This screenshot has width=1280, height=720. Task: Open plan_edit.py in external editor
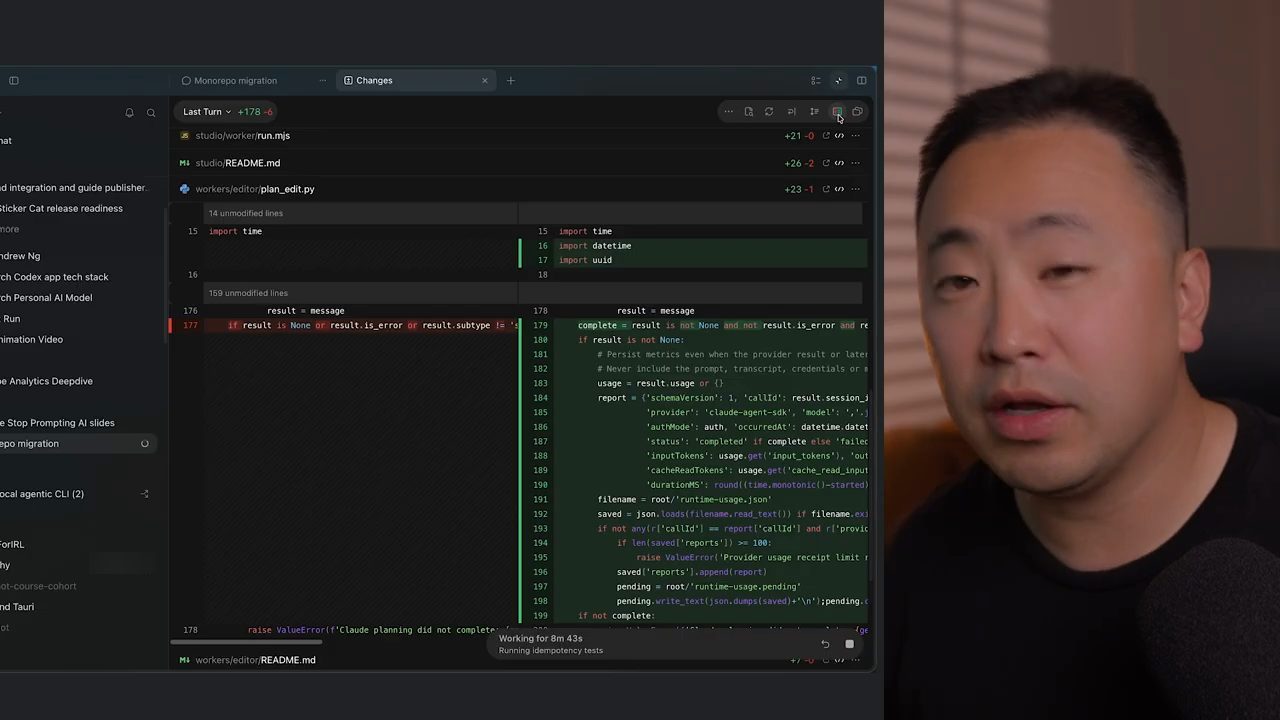pyautogui.click(x=826, y=189)
